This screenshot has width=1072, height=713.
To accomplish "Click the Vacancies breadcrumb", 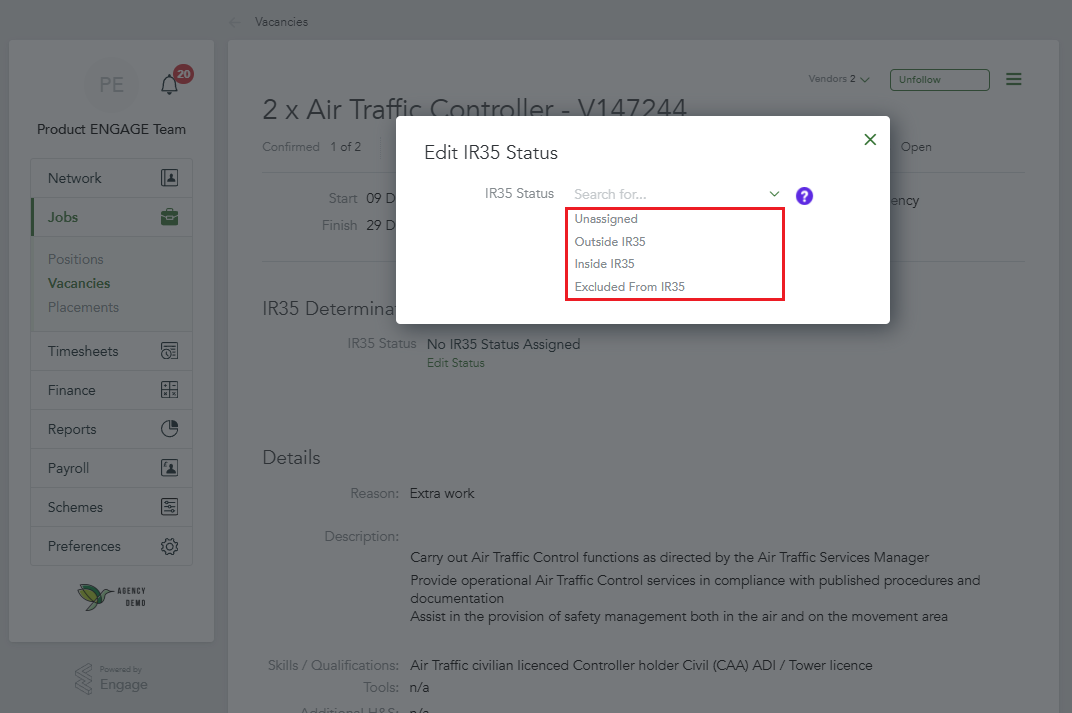I will click(x=282, y=22).
